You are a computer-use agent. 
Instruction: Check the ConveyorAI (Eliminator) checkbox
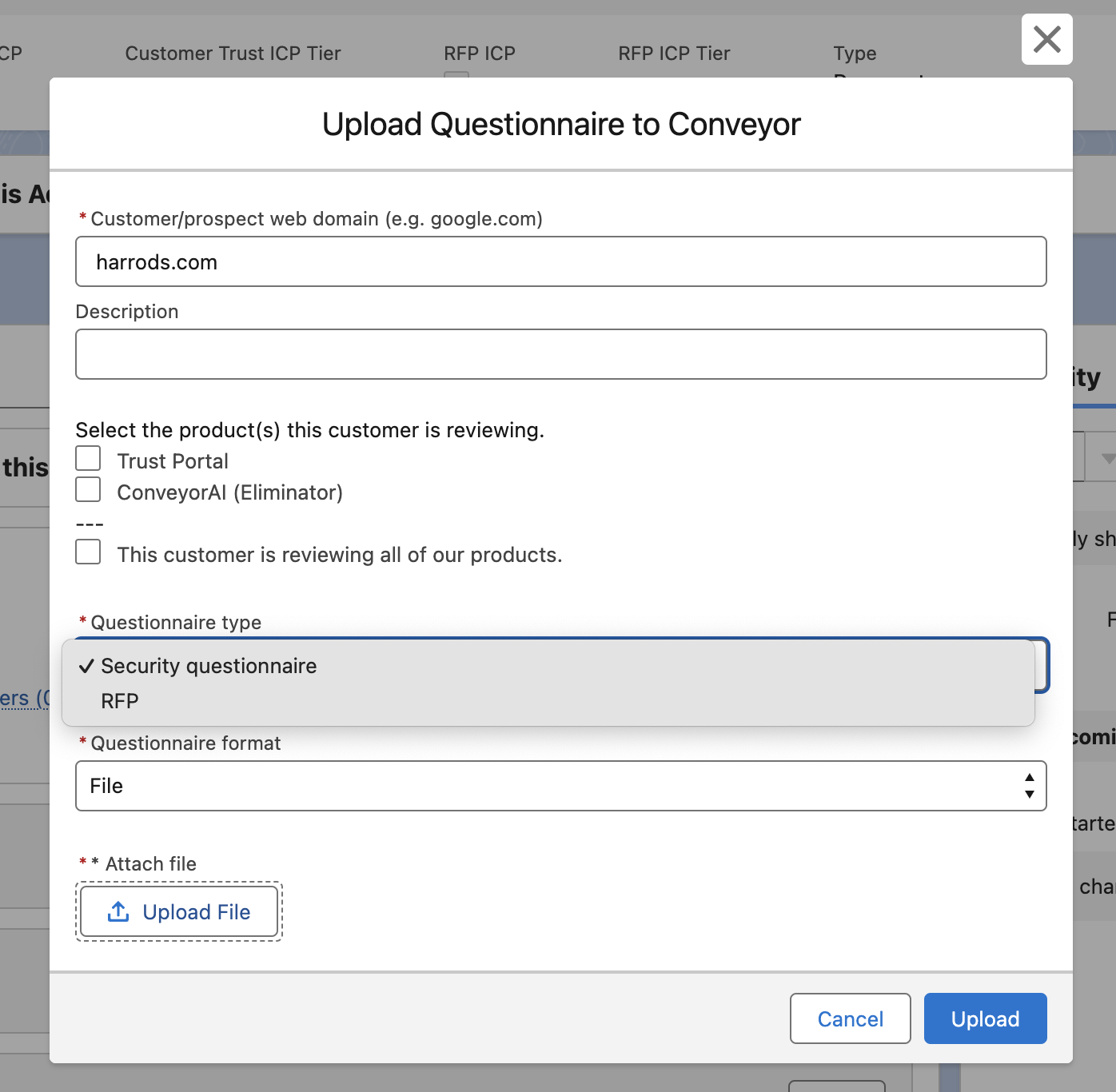pos(88,489)
